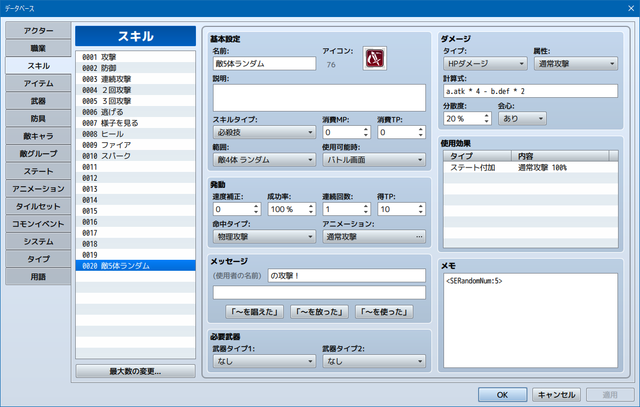The image size is (640, 407).
Task: Close the データベース window
Action: click(631, 8)
